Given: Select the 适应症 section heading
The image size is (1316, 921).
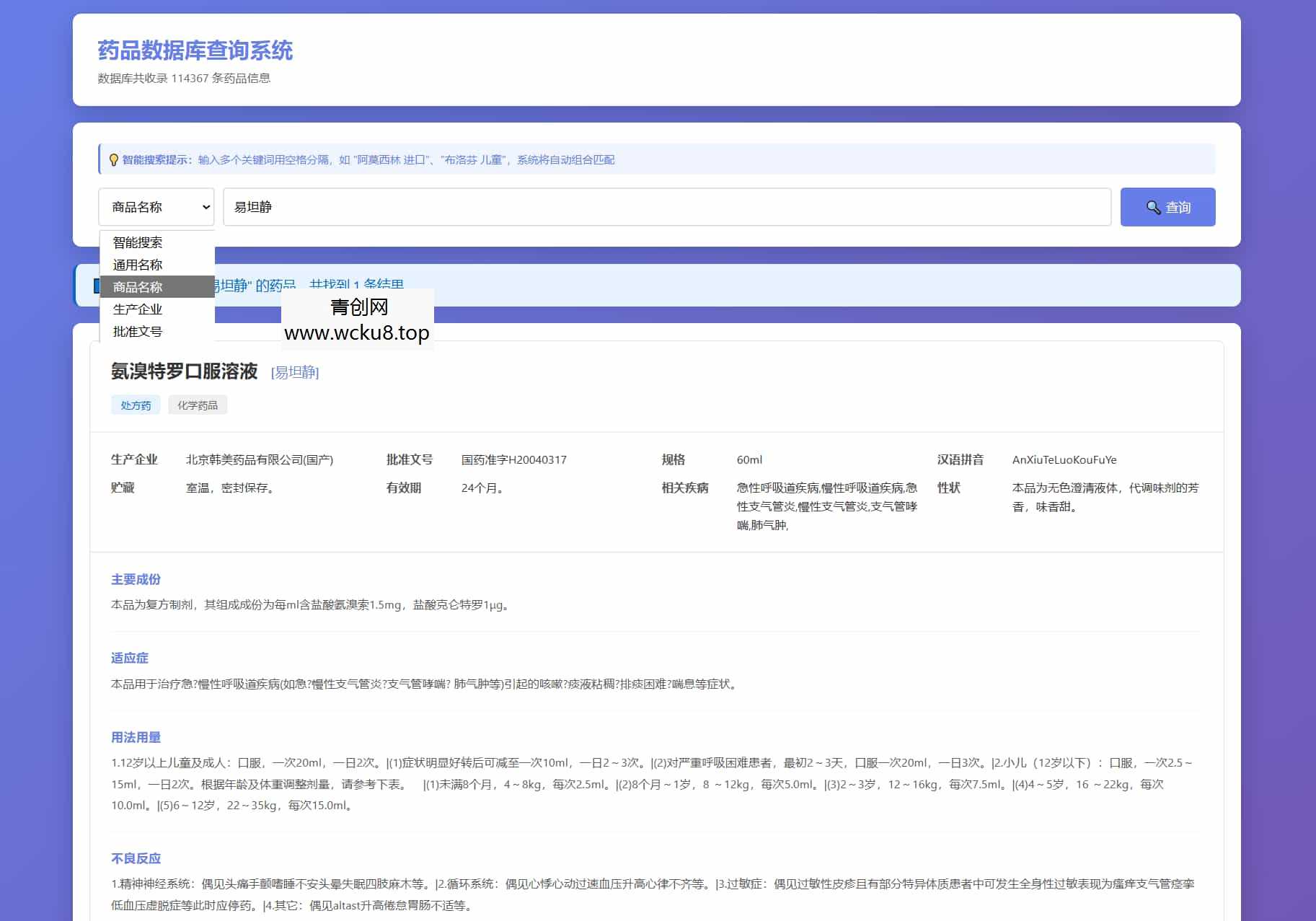Looking at the screenshot, I should point(128,658).
